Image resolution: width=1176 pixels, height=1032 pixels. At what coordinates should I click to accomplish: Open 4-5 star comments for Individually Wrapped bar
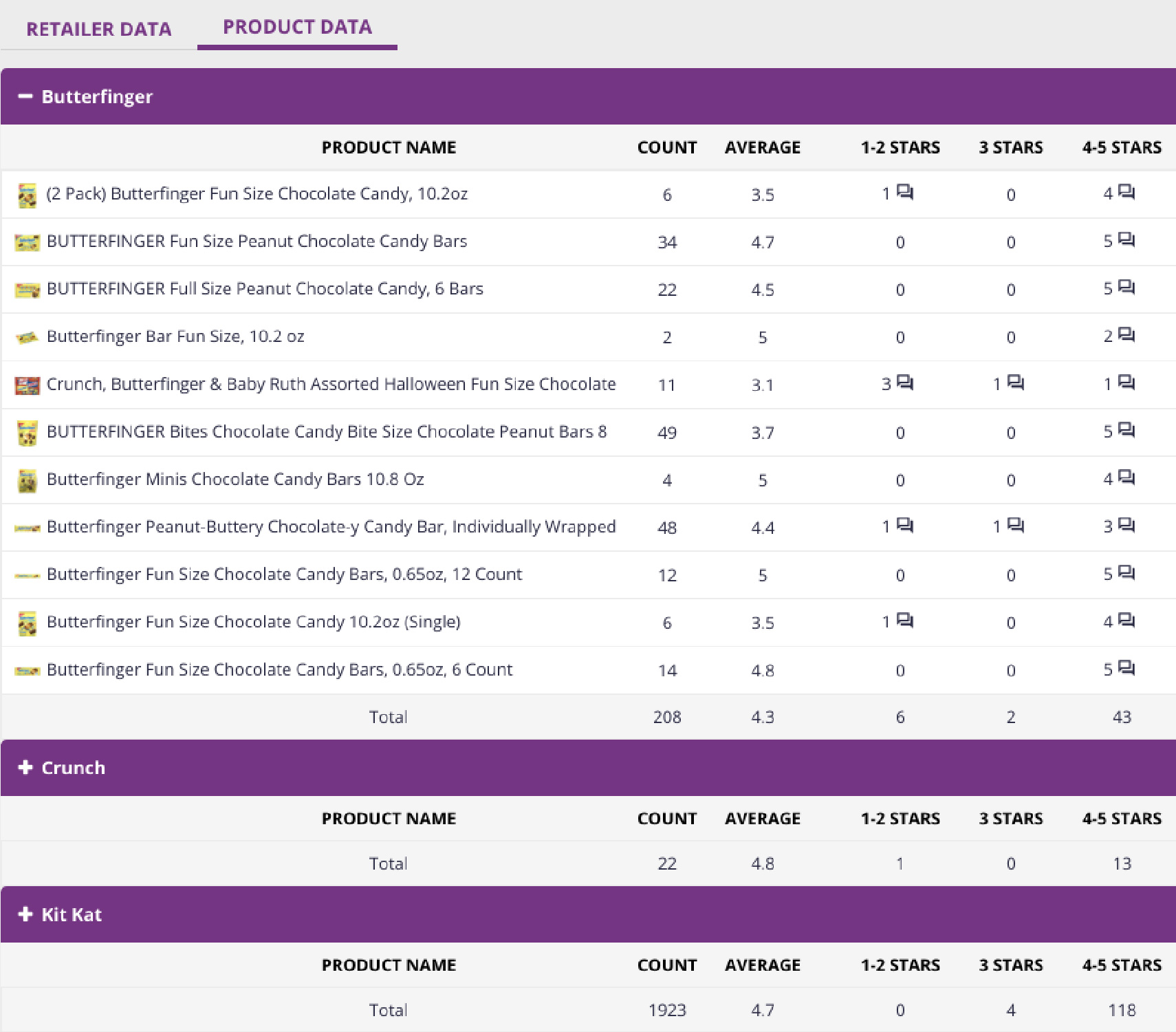click(1126, 525)
